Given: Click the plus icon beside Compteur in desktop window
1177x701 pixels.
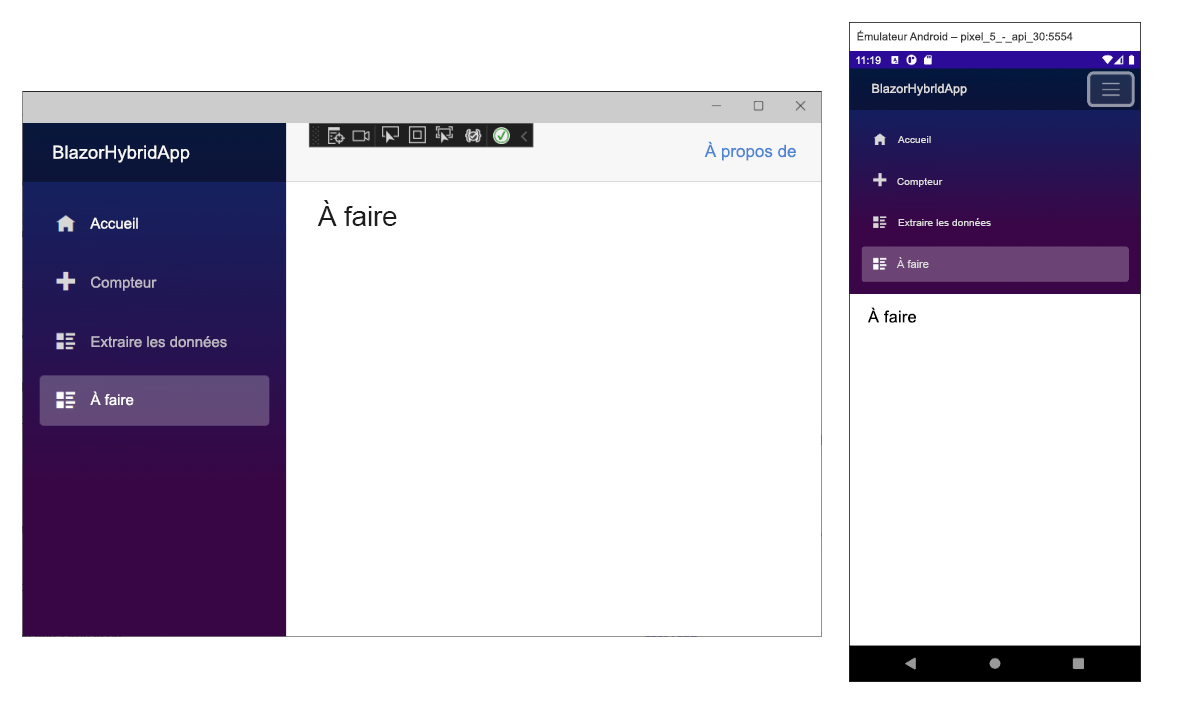Looking at the screenshot, I should [65, 281].
